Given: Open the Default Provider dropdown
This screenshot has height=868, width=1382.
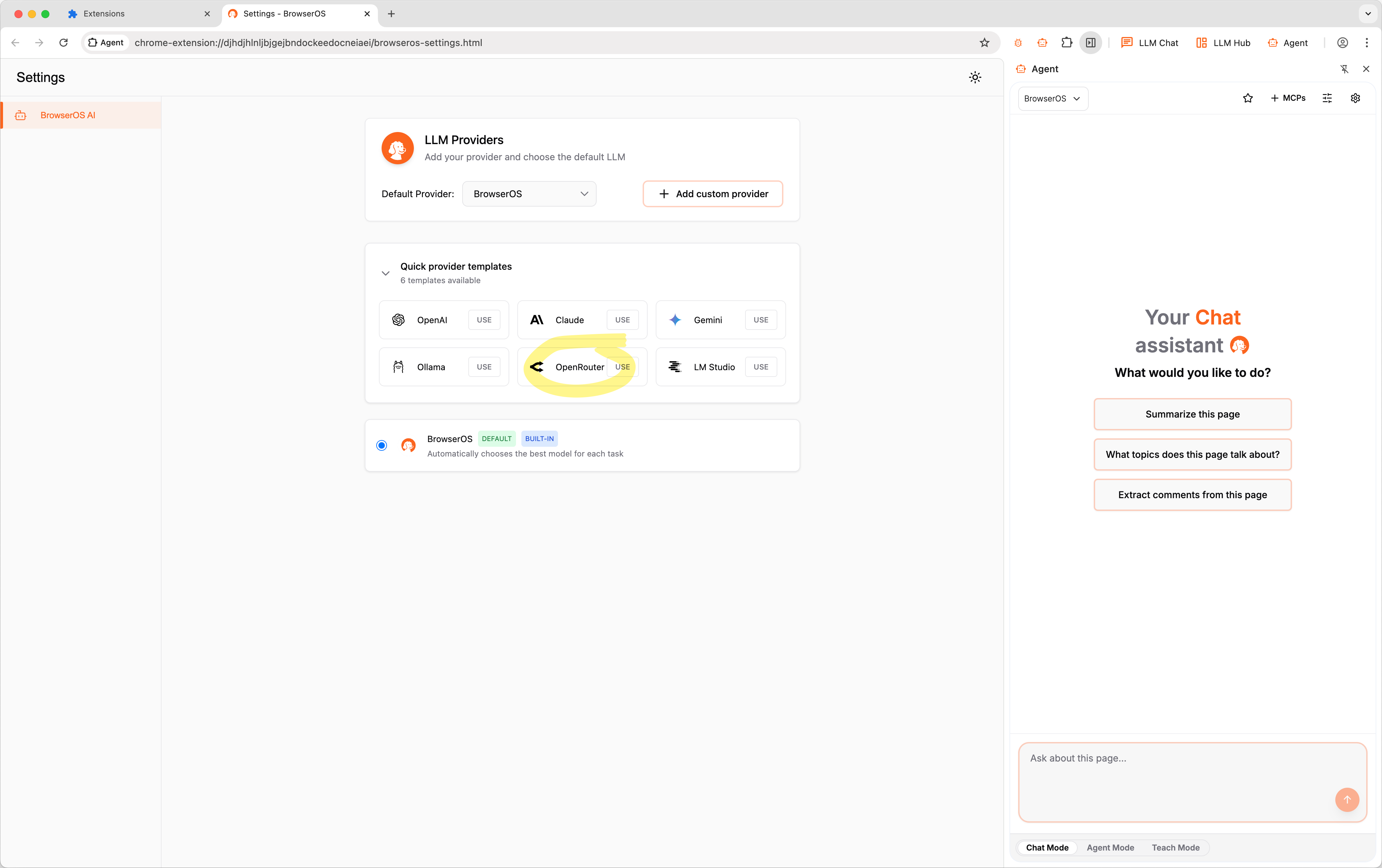Looking at the screenshot, I should (x=529, y=194).
